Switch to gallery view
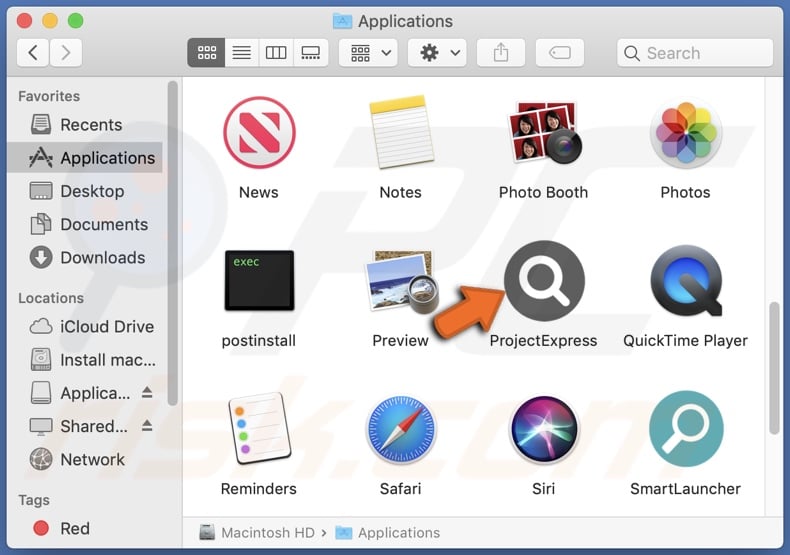Image resolution: width=790 pixels, height=555 pixels. 310,52
